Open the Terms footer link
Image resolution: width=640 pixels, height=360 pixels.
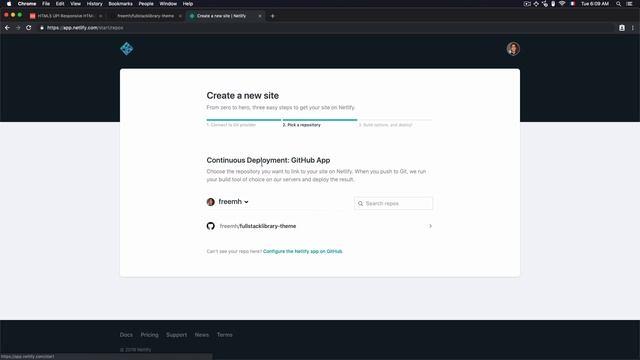click(x=224, y=335)
